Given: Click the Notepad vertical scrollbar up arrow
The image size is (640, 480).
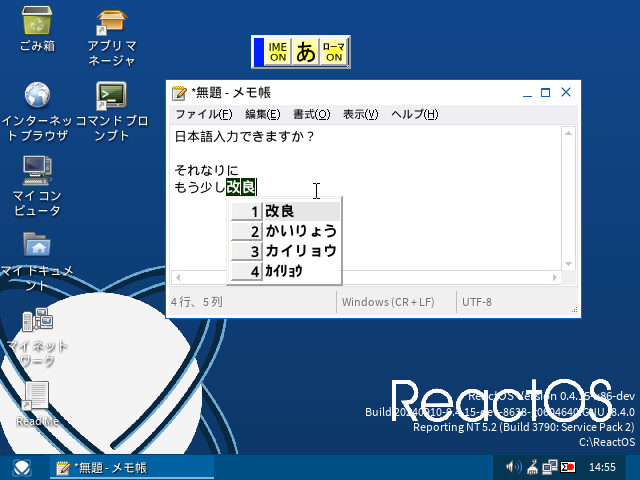Looking at the screenshot, I should [x=568, y=134].
